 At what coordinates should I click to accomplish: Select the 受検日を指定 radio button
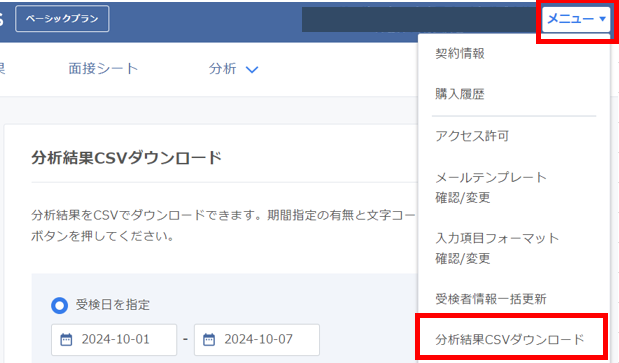(60, 305)
